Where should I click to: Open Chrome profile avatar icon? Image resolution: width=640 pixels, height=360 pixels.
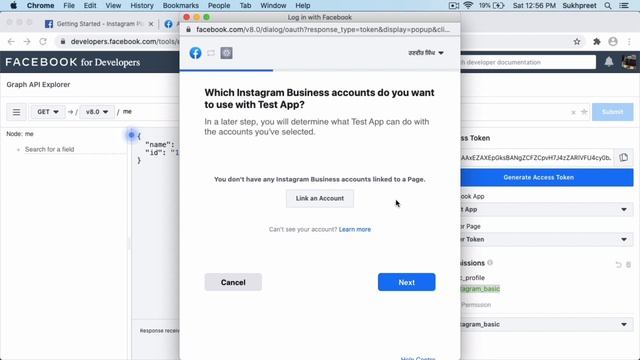(613, 42)
